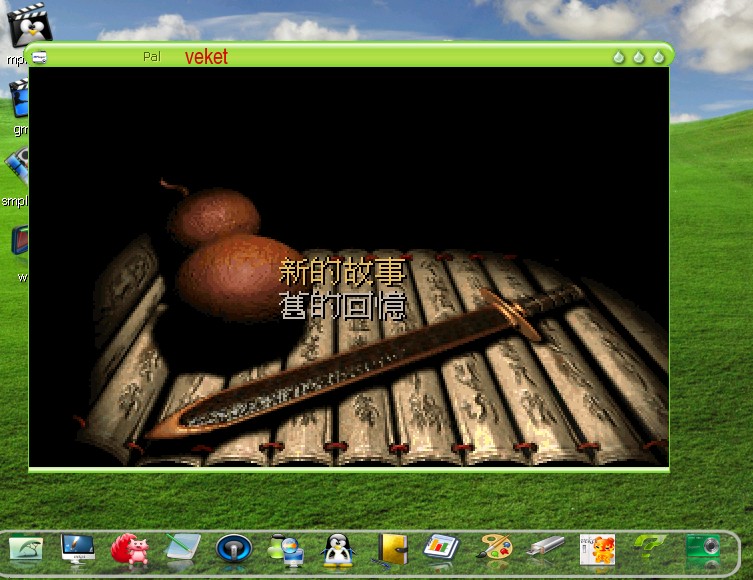Viewport: 753px width, 580px height.
Task: Launch the Tux penguin dock icon
Action: [338, 550]
